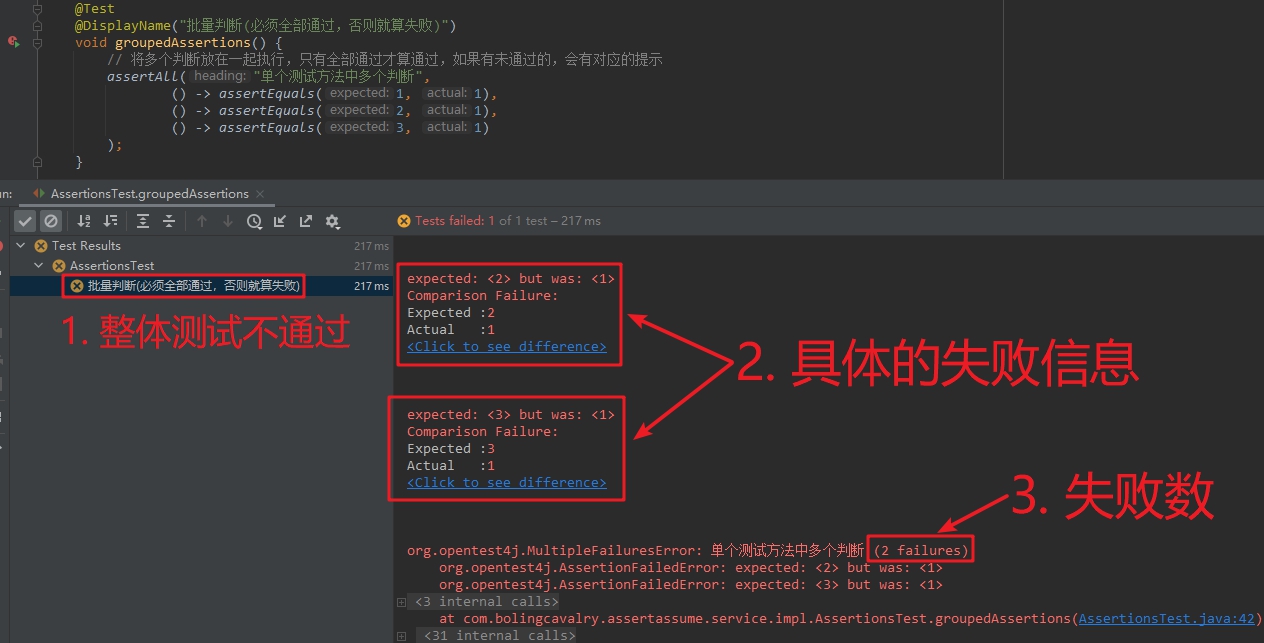Select the AssertionsTest tree row

[x=201, y=266]
